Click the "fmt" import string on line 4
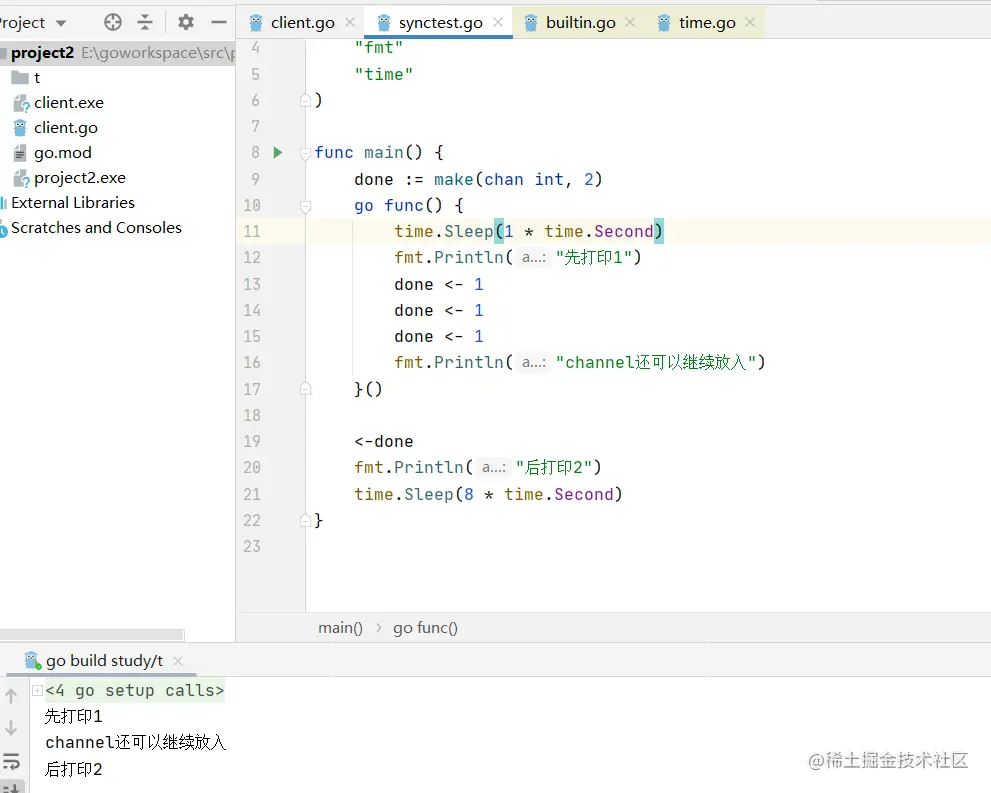Screen dimensions: 991x793 click(x=379, y=47)
